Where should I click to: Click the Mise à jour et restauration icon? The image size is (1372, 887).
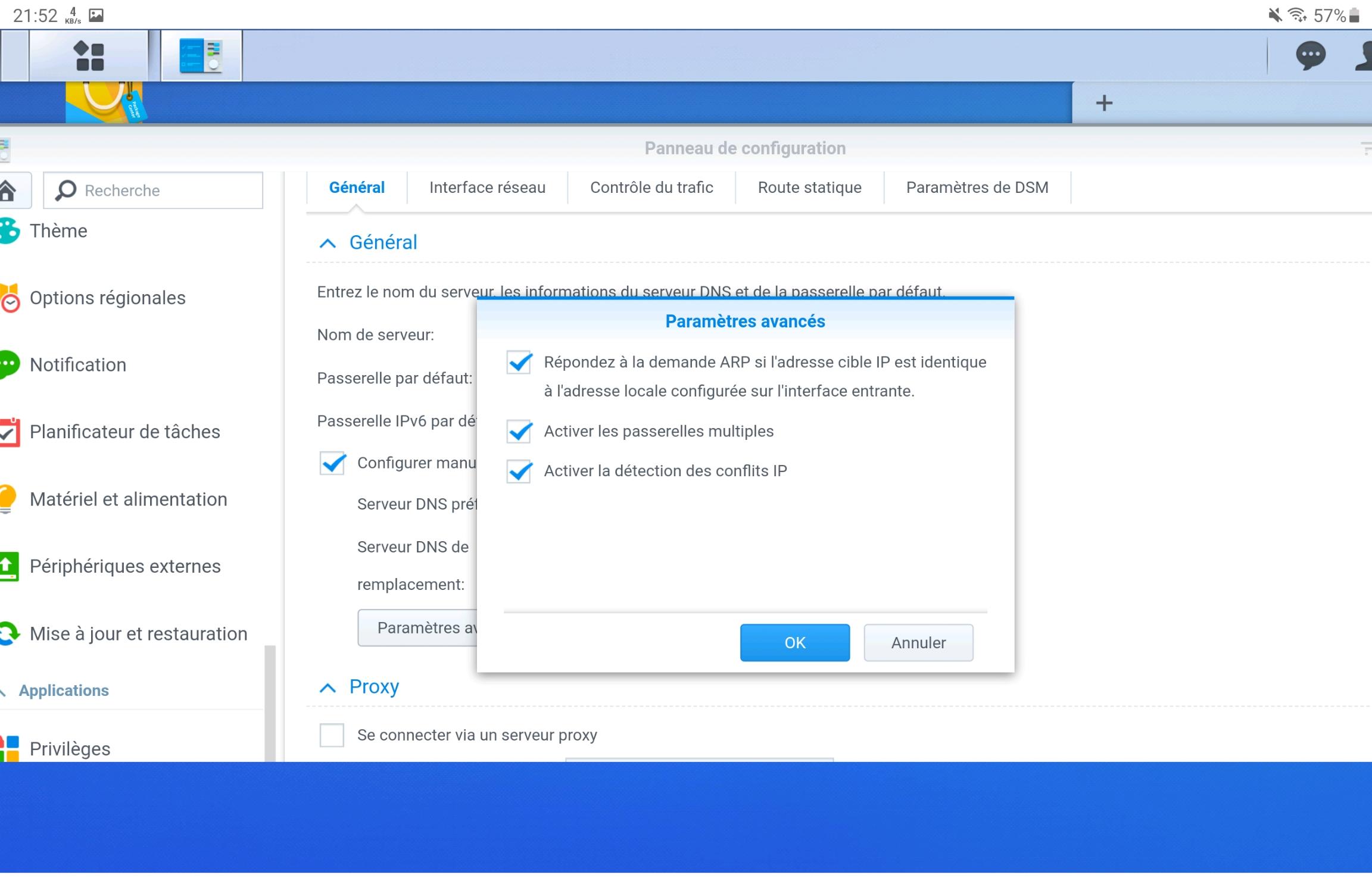(10, 633)
